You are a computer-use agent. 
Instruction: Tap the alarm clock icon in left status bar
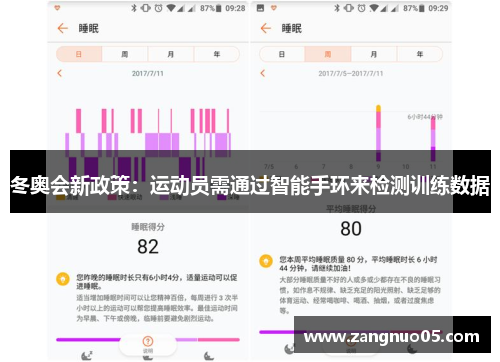[159, 8]
